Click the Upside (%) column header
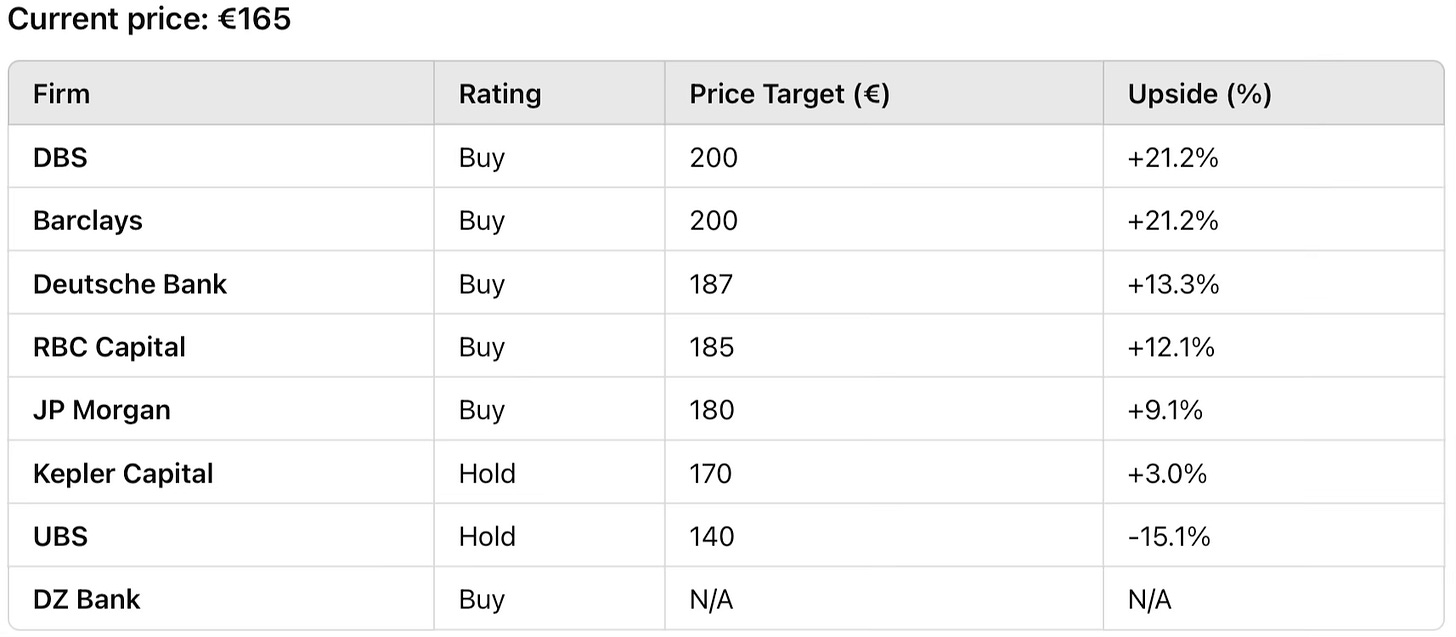 (1199, 94)
